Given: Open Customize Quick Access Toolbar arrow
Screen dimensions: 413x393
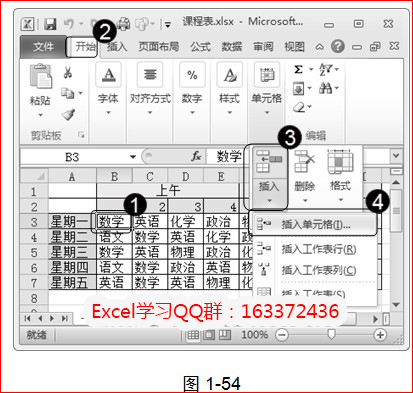Looking at the screenshot, I should coord(168,24).
